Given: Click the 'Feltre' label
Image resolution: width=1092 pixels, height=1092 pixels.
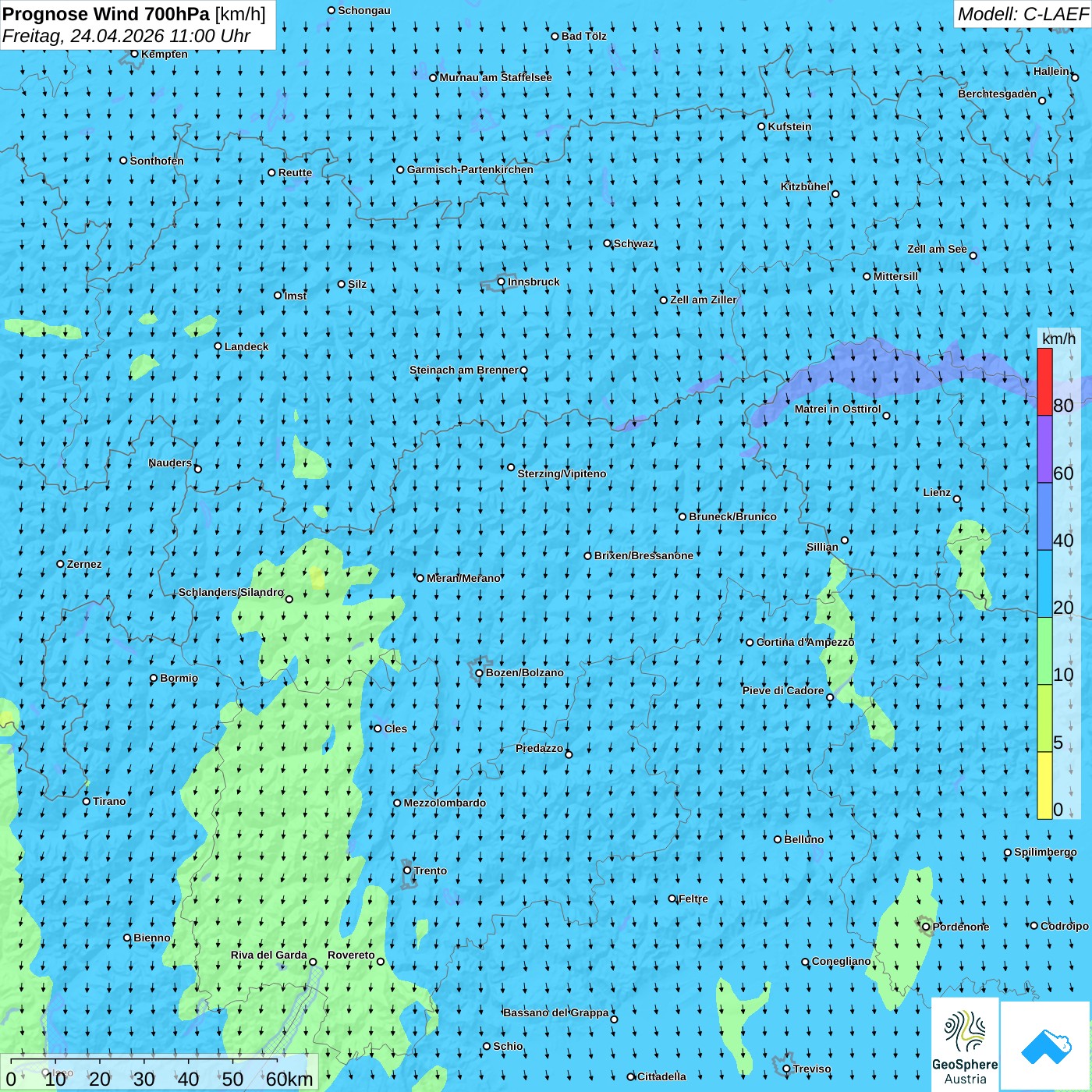Looking at the screenshot, I should tap(693, 899).
